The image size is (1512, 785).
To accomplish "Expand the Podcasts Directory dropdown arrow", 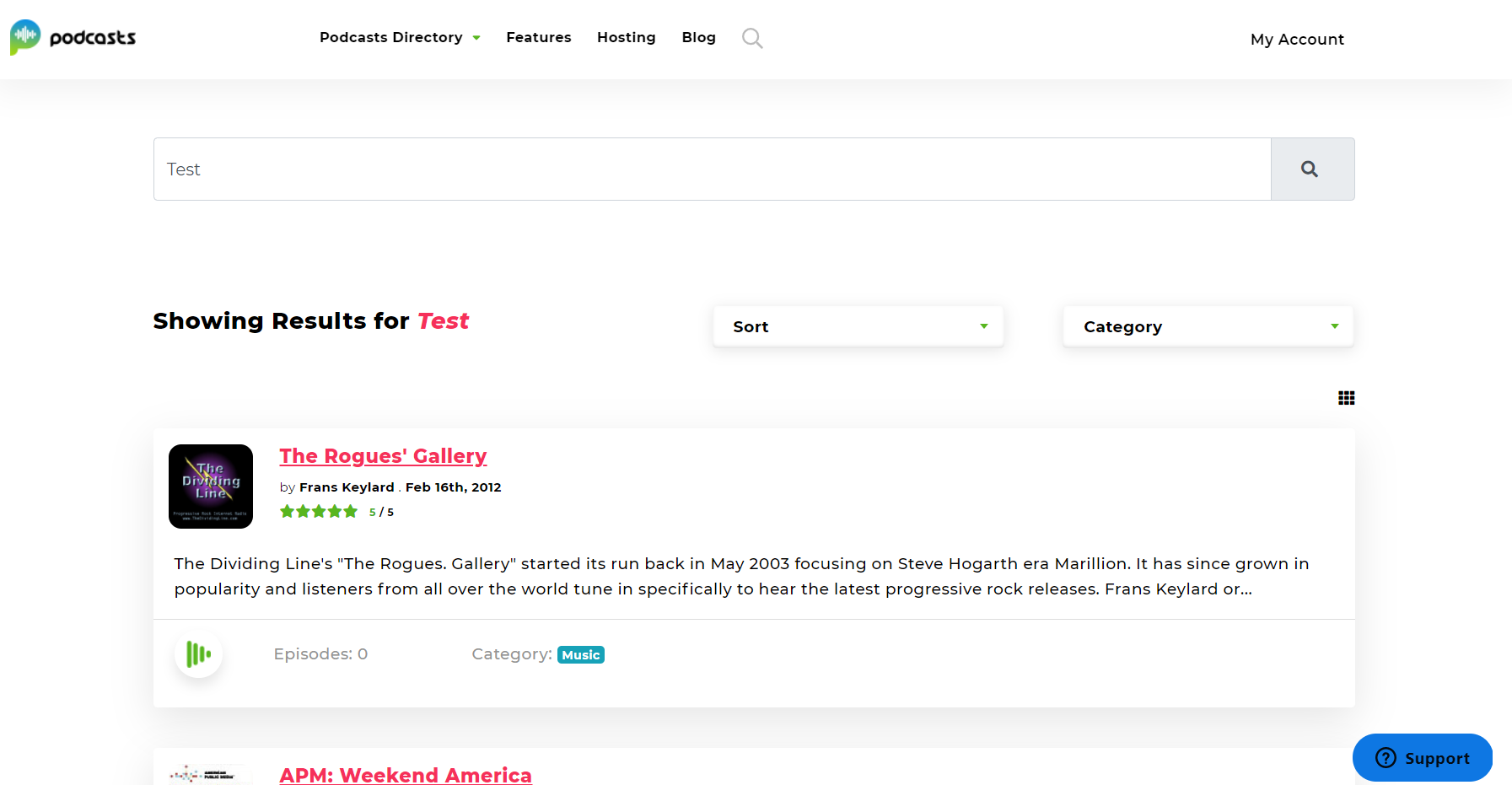I will [476, 38].
